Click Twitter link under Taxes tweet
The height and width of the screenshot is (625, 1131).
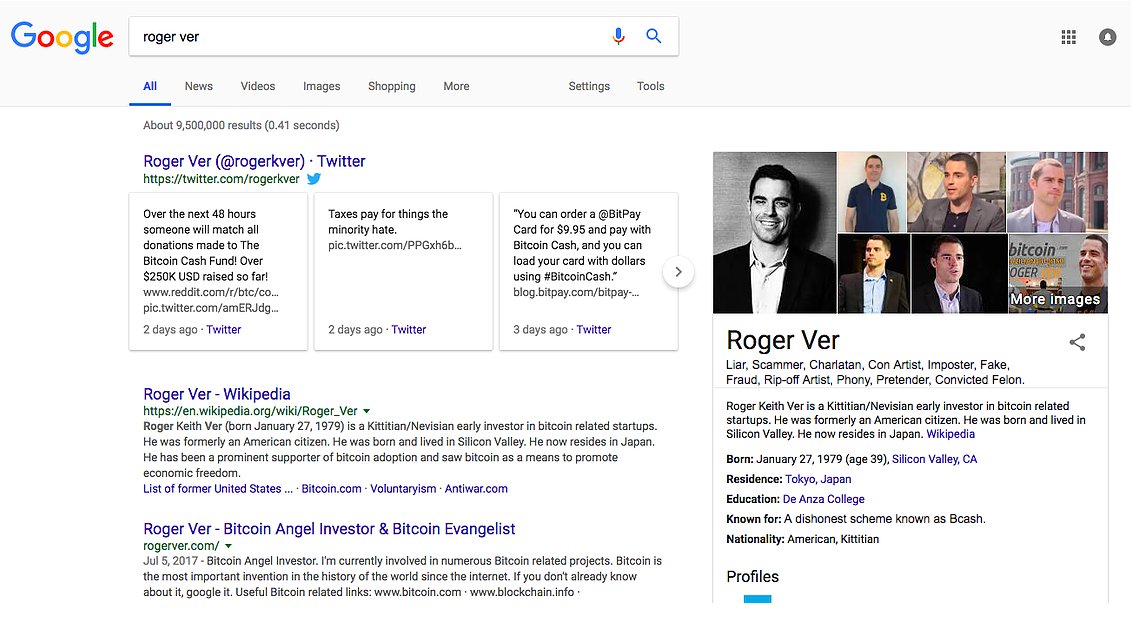pos(408,330)
